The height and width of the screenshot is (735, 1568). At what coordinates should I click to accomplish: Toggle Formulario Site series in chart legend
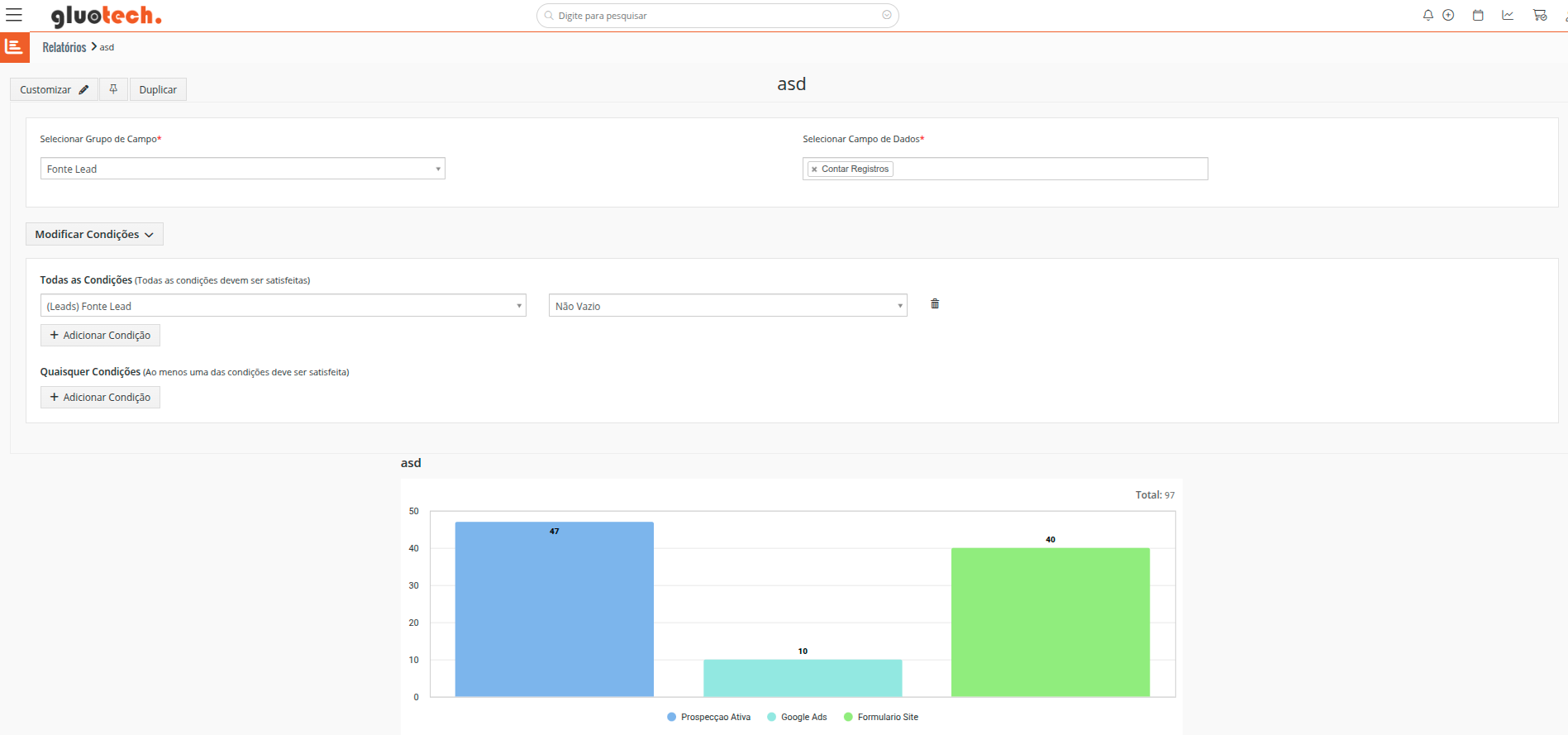(x=881, y=717)
